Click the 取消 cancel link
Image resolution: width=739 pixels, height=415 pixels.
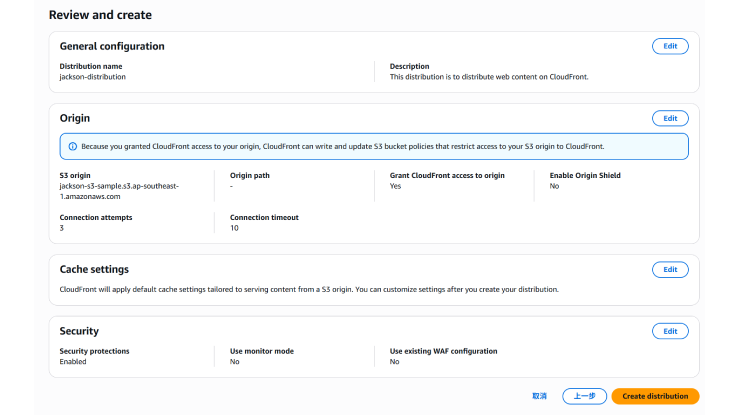[539, 396]
